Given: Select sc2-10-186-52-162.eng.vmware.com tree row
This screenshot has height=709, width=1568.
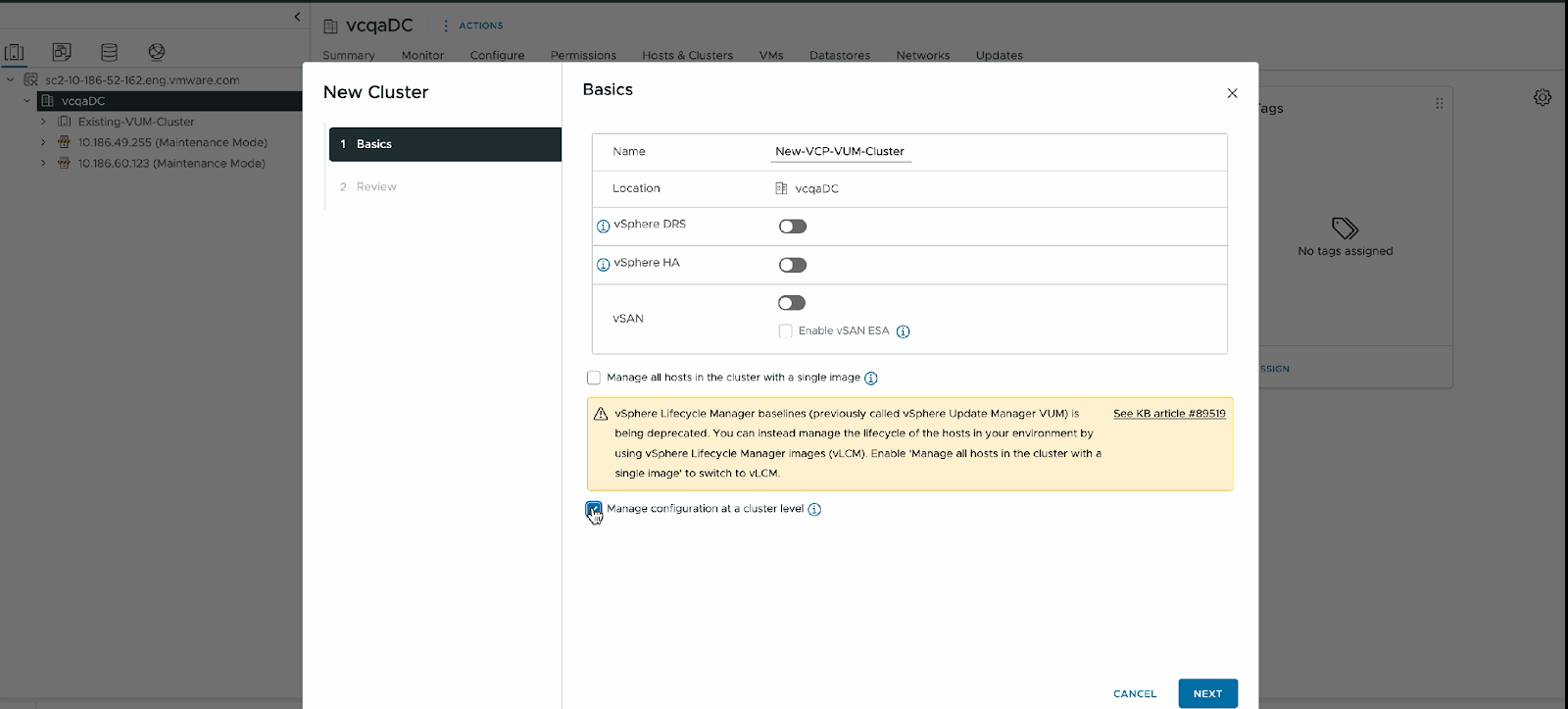Looking at the screenshot, I should pos(142,80).
